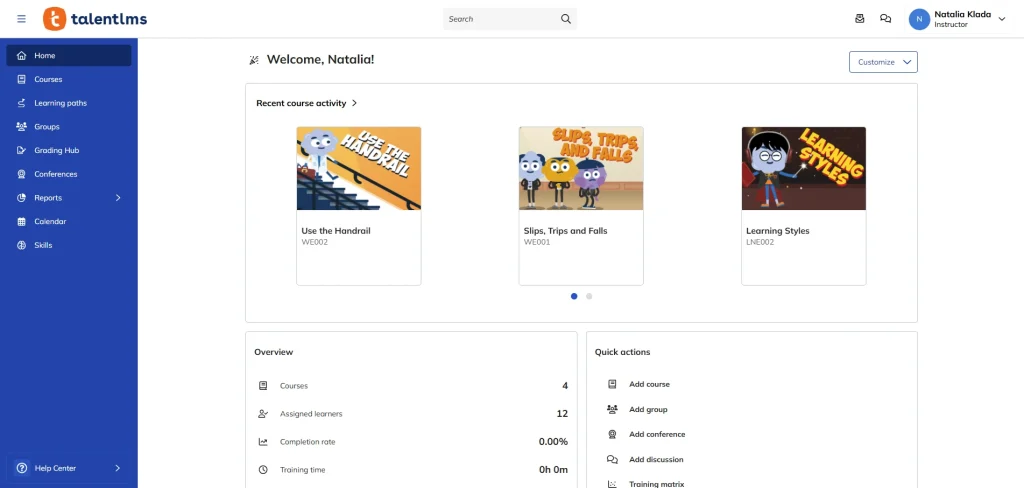Go to second carousel page dot
The width and height of the screenshot is (1024, 488).
[x=589, y=296]
